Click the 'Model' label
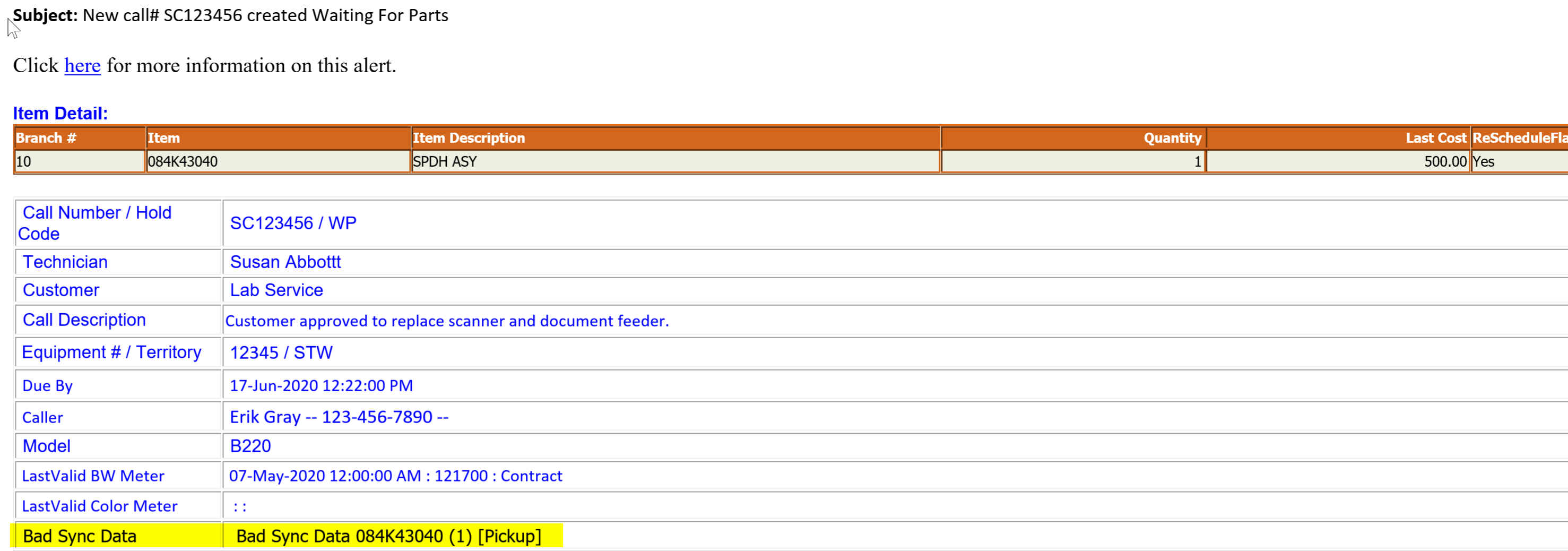 pos(46,446)
